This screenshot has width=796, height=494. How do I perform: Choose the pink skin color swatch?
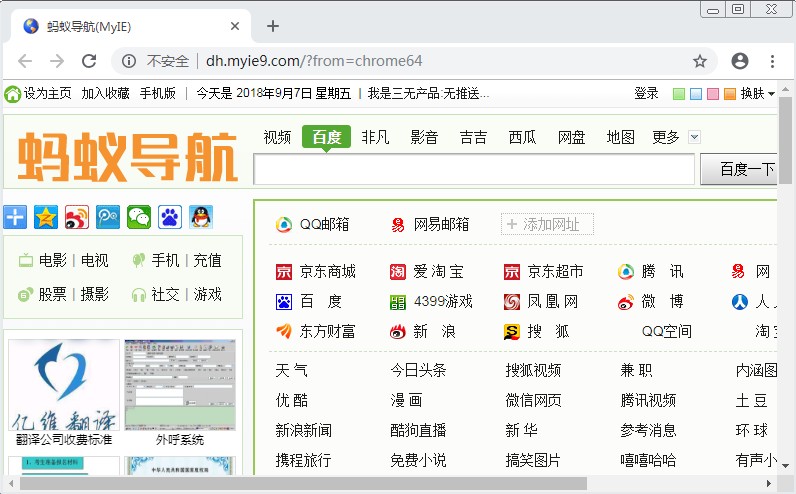713,94
